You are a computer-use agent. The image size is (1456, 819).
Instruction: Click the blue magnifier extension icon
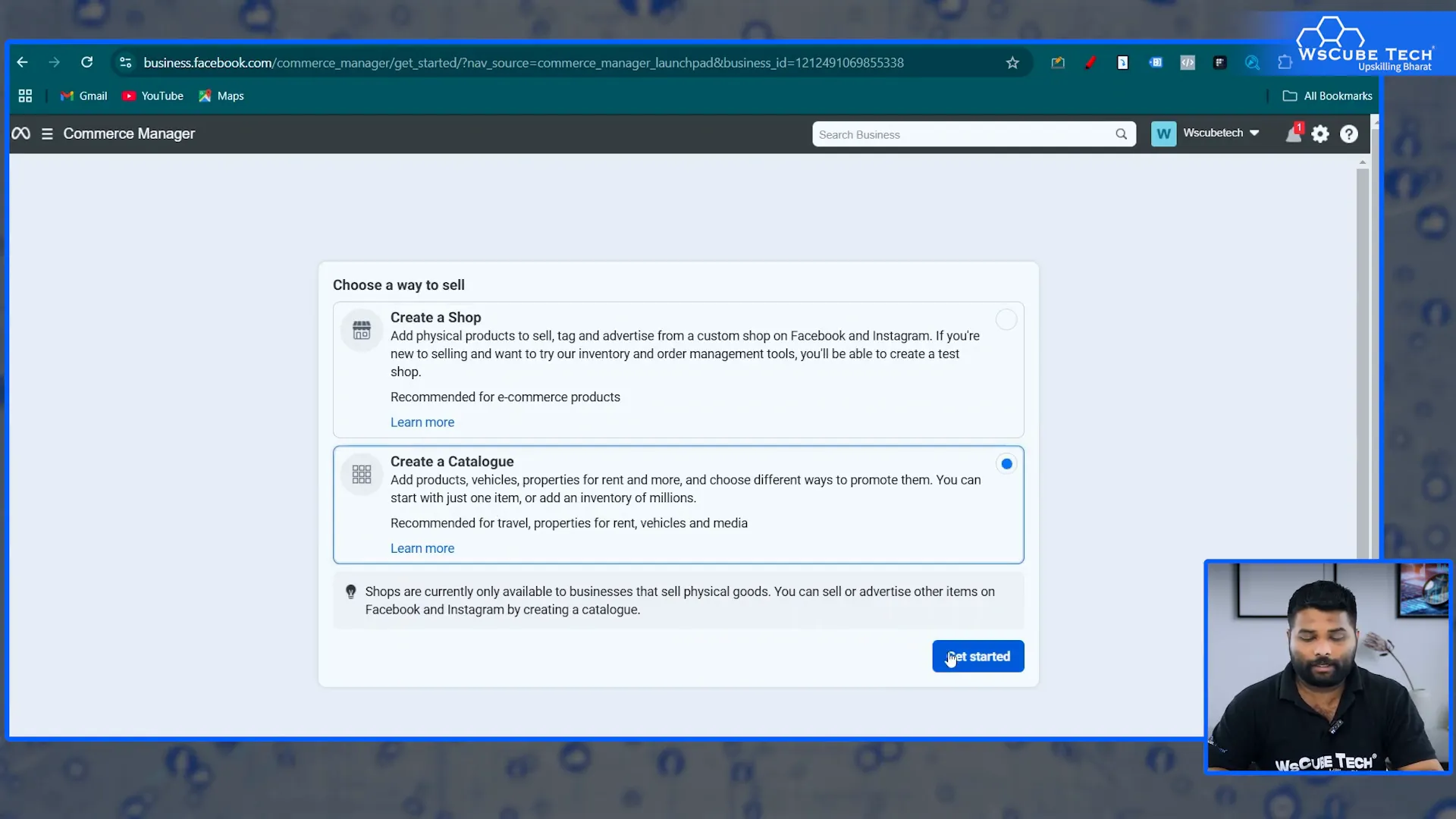(1252, 63)
